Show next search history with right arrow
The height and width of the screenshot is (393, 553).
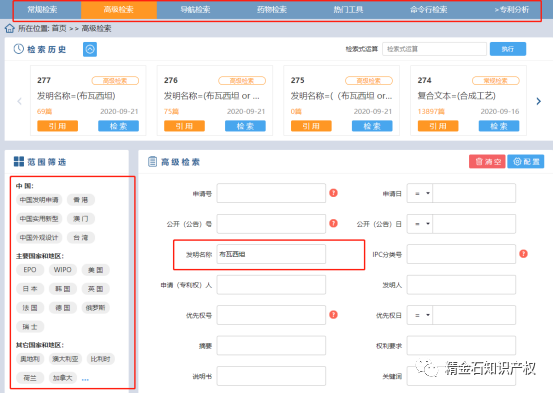539,101
